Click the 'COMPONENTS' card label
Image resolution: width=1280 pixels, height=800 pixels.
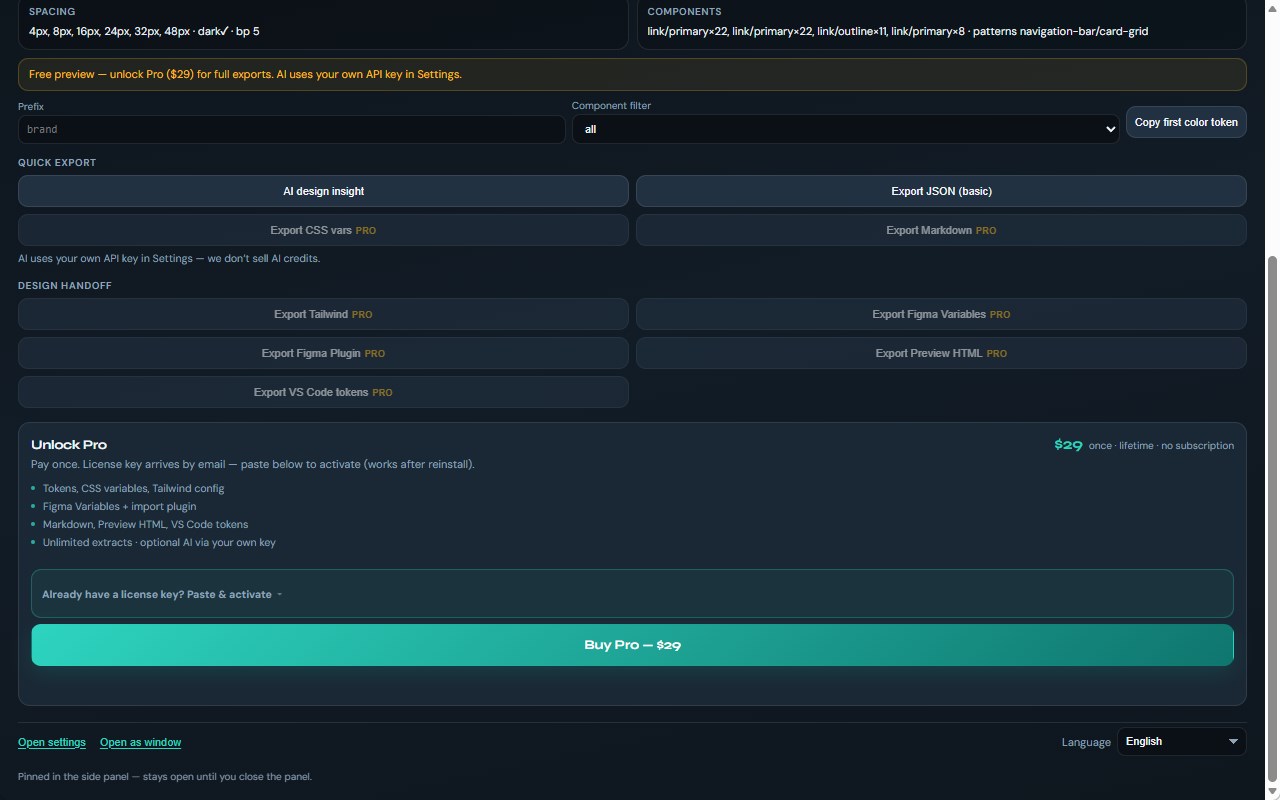[684, 11]
